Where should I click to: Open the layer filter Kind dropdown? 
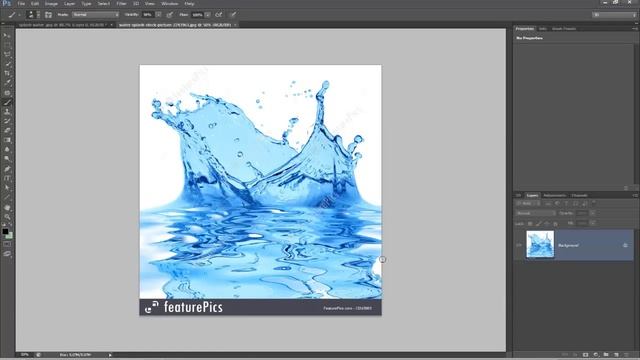coord(528,203)
